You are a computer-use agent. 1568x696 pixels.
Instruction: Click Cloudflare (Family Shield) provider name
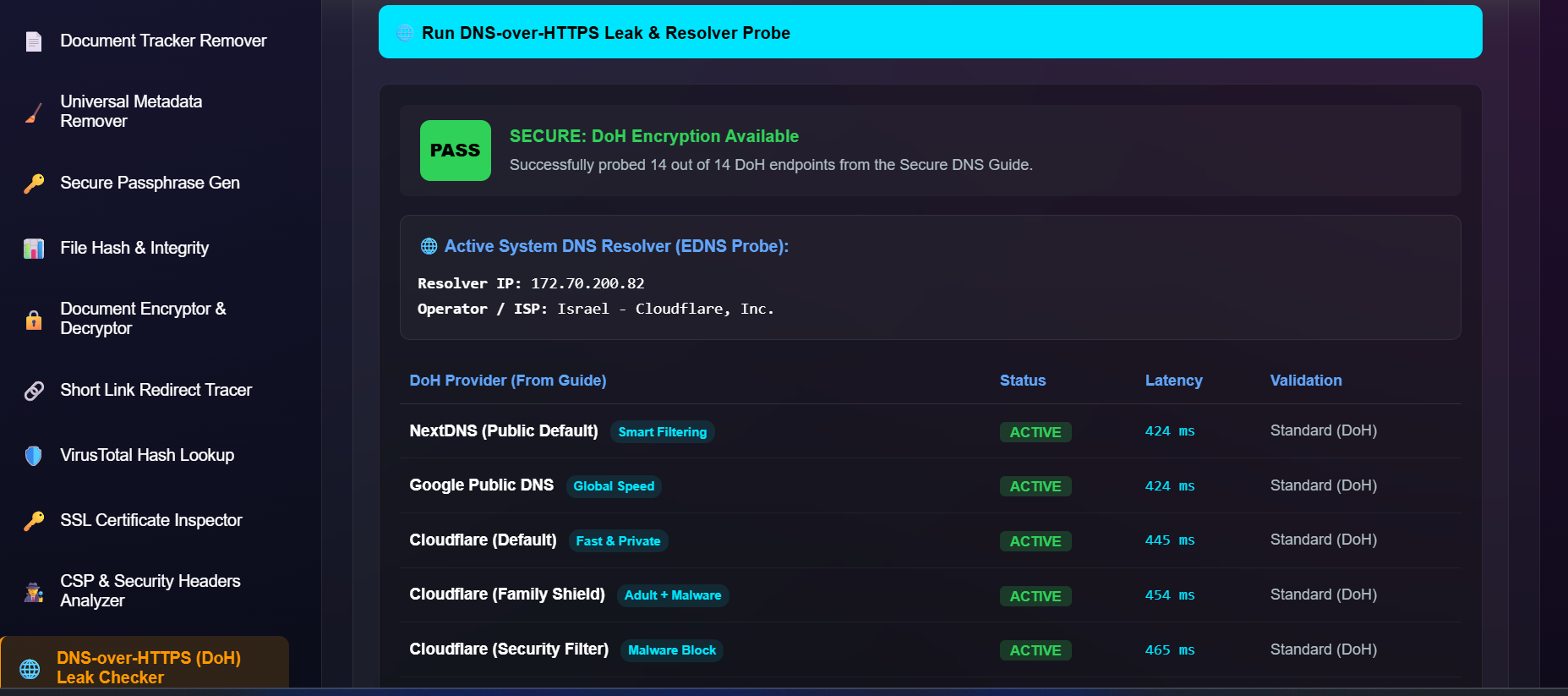click(507, 595)
